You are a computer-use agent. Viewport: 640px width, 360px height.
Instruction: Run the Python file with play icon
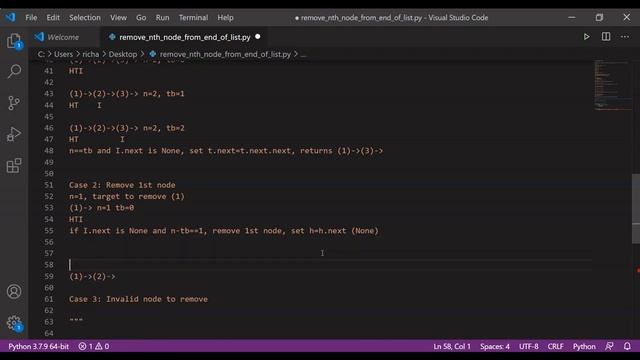pyautogui.click(x=586, y=37)
